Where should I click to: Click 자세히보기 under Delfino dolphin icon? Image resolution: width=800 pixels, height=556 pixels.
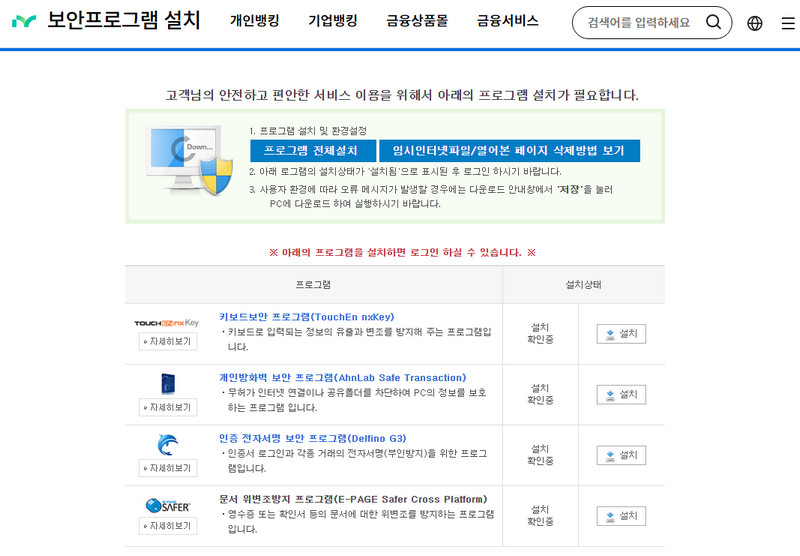tap(168, 468)
